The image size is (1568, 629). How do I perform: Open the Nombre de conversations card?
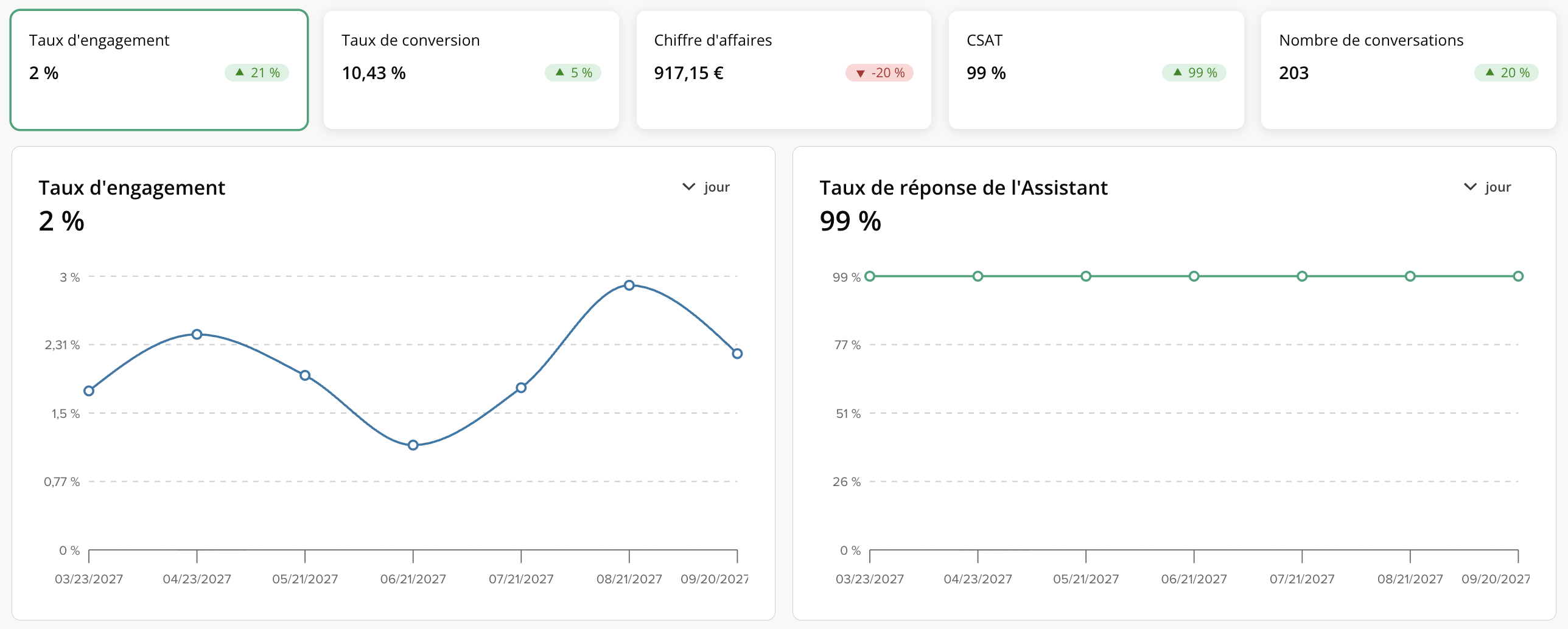pyautogui.click(x=1409, y=70)
